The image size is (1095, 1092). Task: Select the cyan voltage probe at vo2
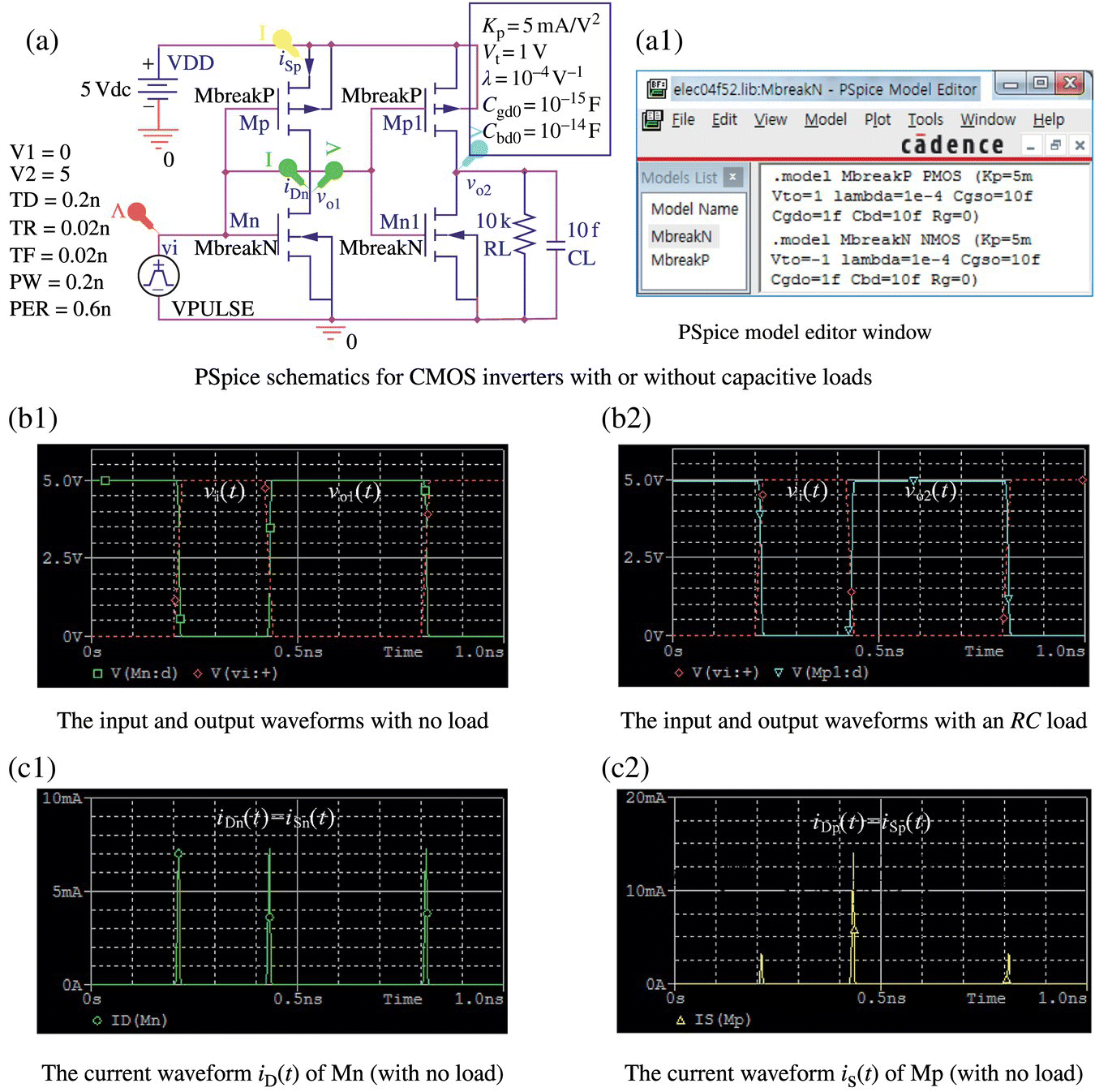[476, 153]
